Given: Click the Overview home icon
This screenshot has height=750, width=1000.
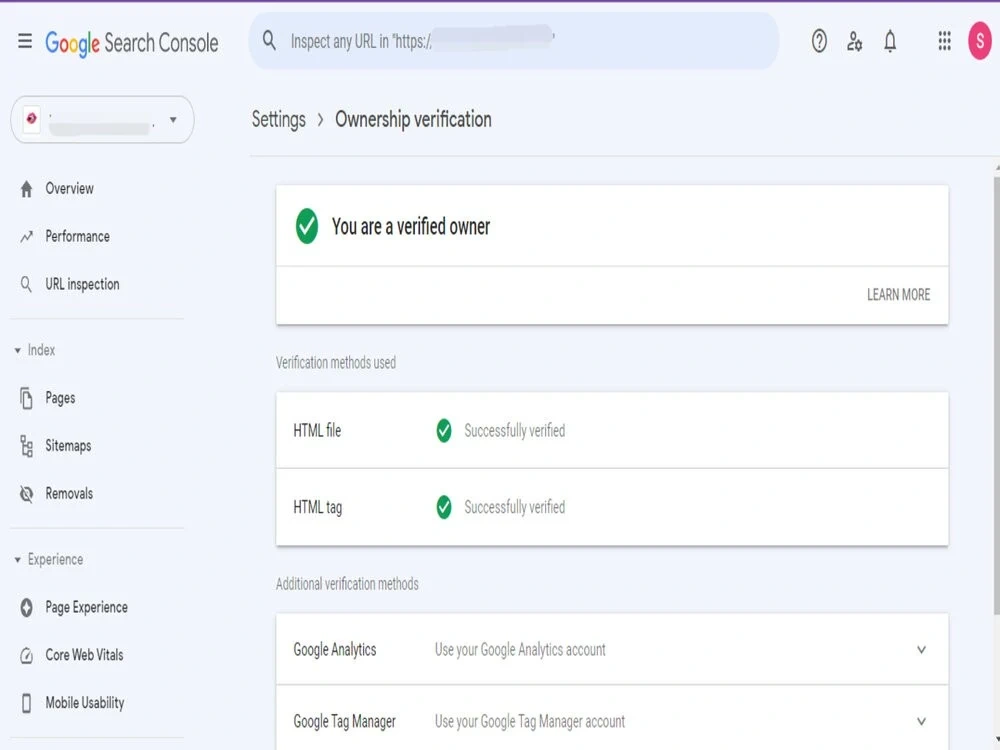Looking at the screenshot, I should coord(26,189).
